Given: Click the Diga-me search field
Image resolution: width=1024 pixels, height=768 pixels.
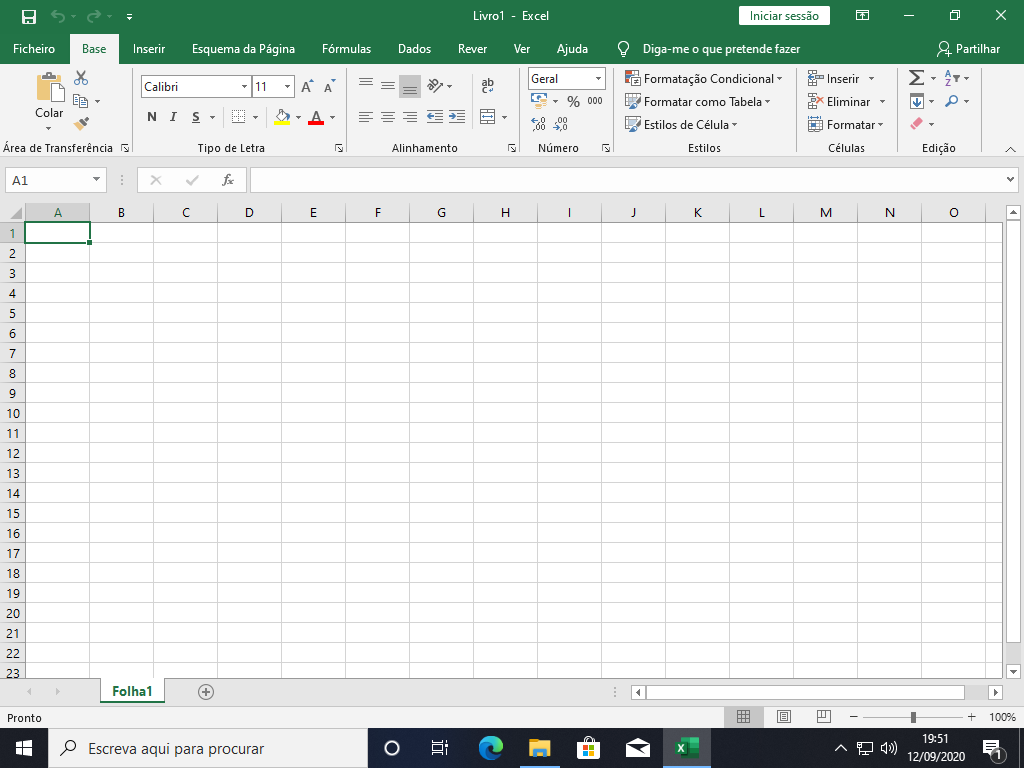Looking at the screenshot, I should pos(721,49).
